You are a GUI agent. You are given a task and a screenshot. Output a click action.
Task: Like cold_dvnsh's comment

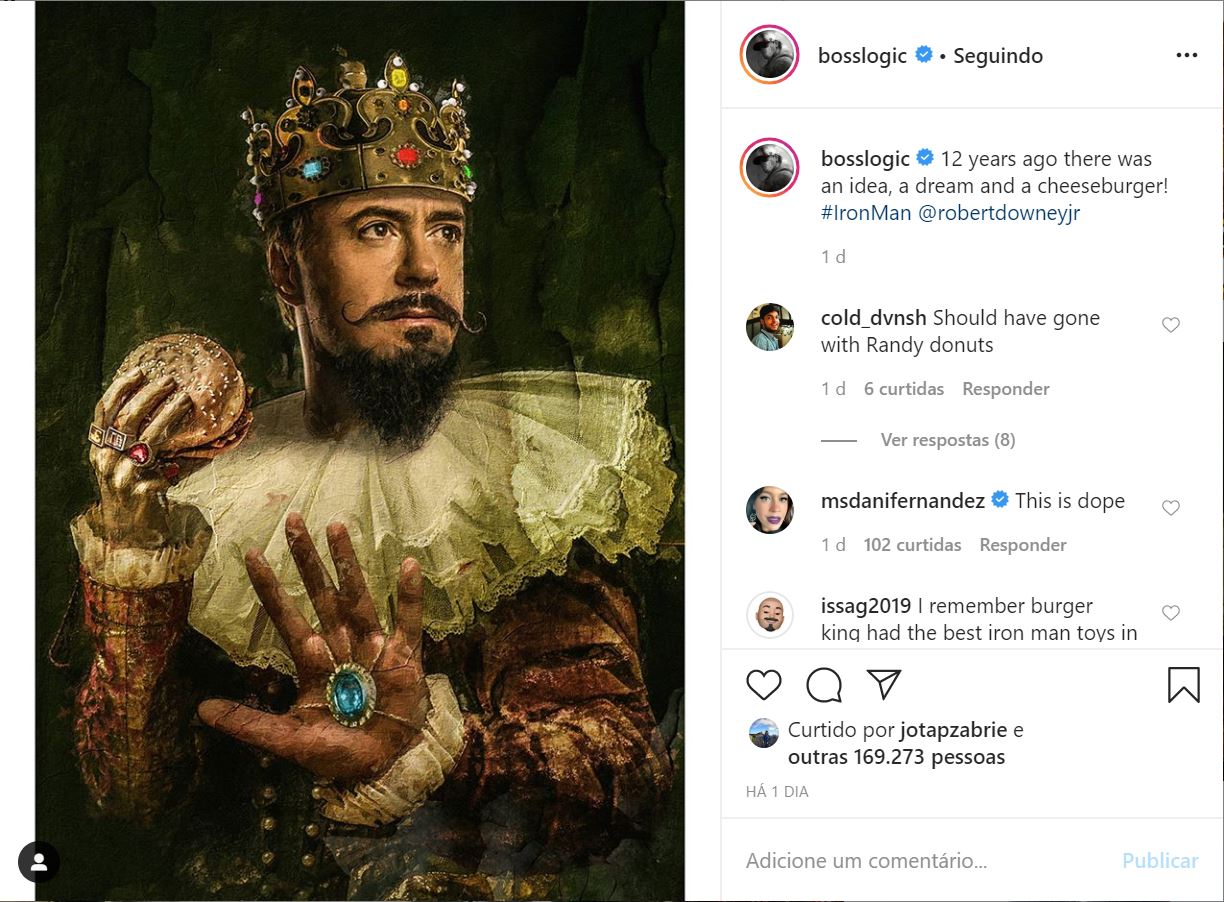pyautogui.click(x=1171, y=325)
